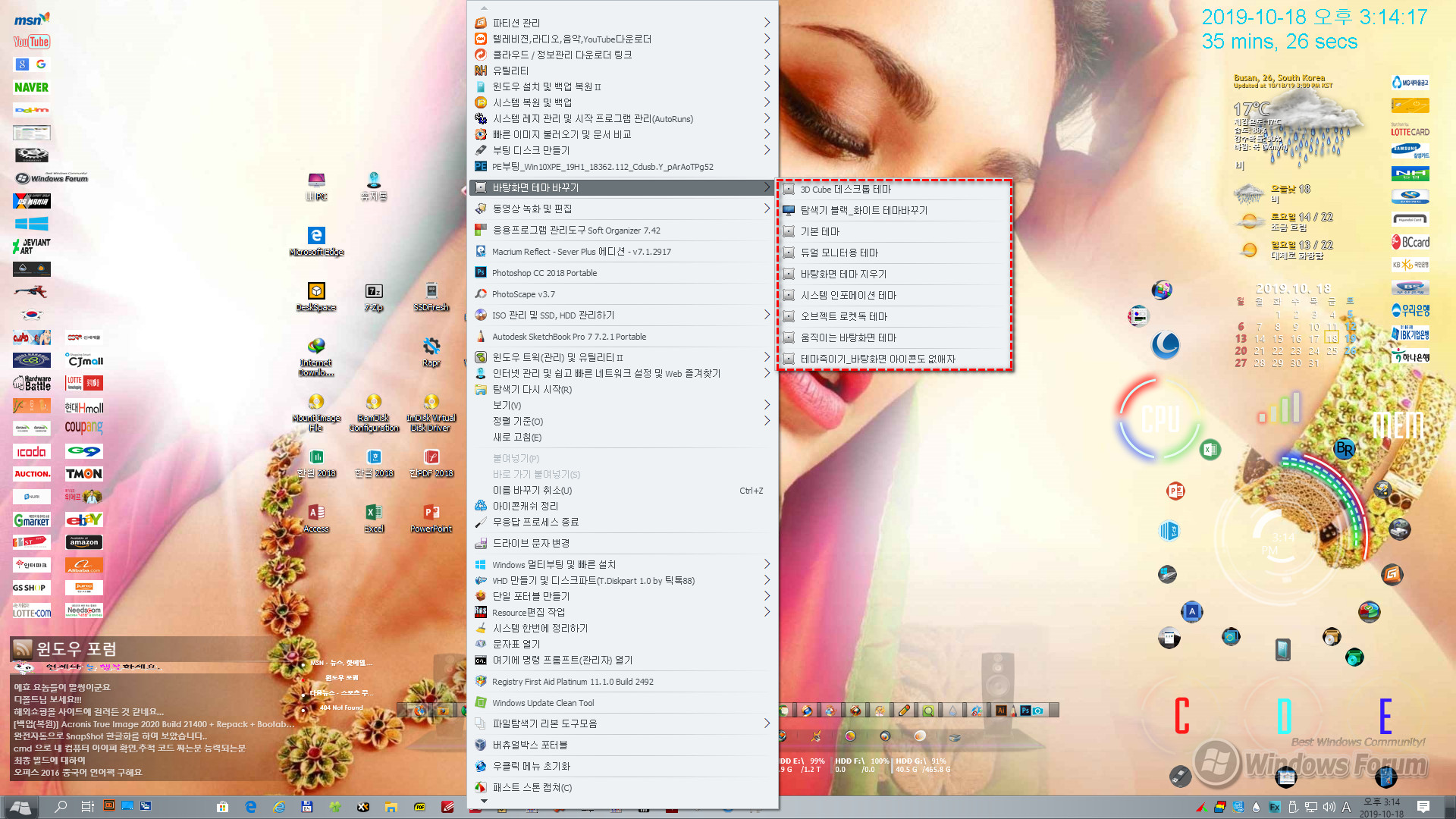Viewport: 1456px width, 819px height.
Task: Select the 한PDF 2018 desktop icon
Action: [431, 463]
